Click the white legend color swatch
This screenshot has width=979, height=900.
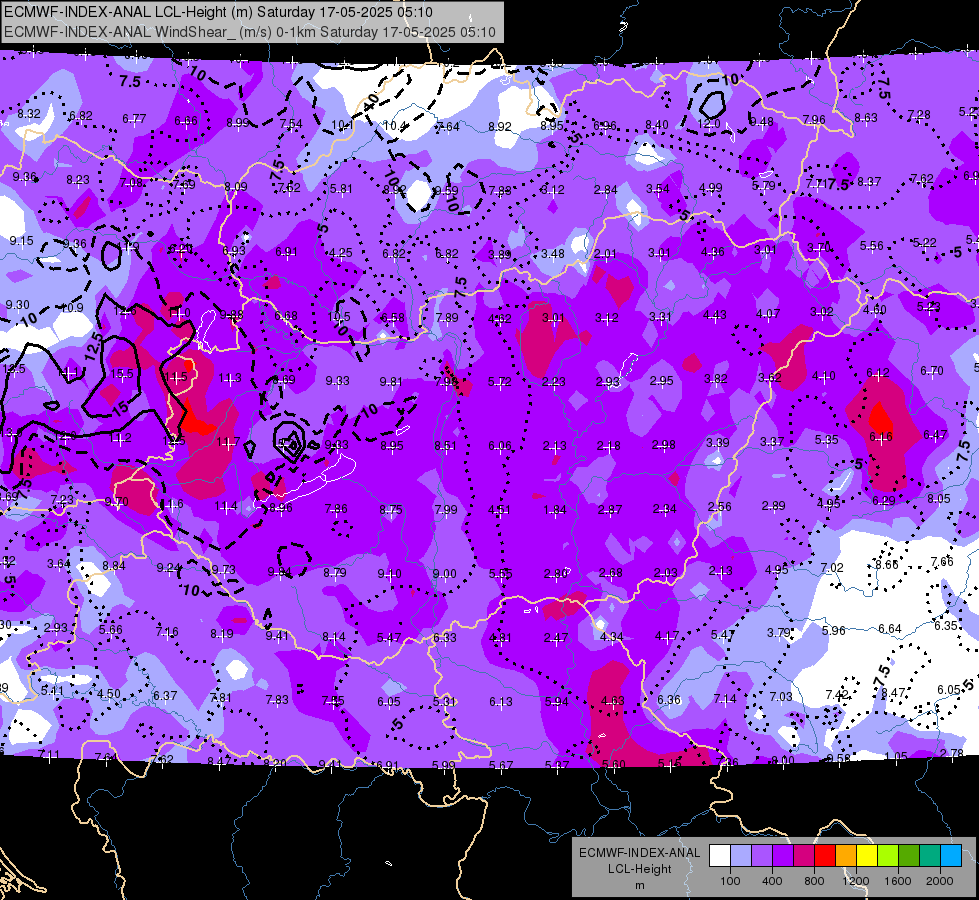(720, 855)
